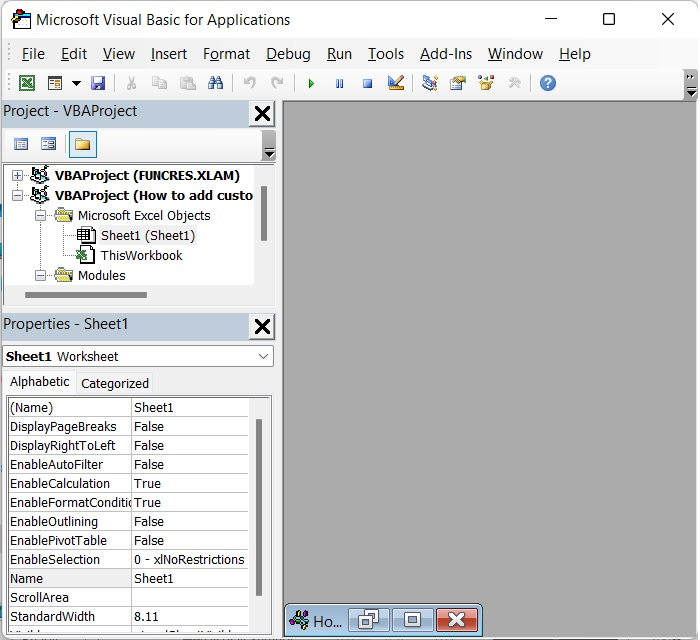Click View Code icon in Project pane
Screen dimensions: 700x640
tap(21, 144)
